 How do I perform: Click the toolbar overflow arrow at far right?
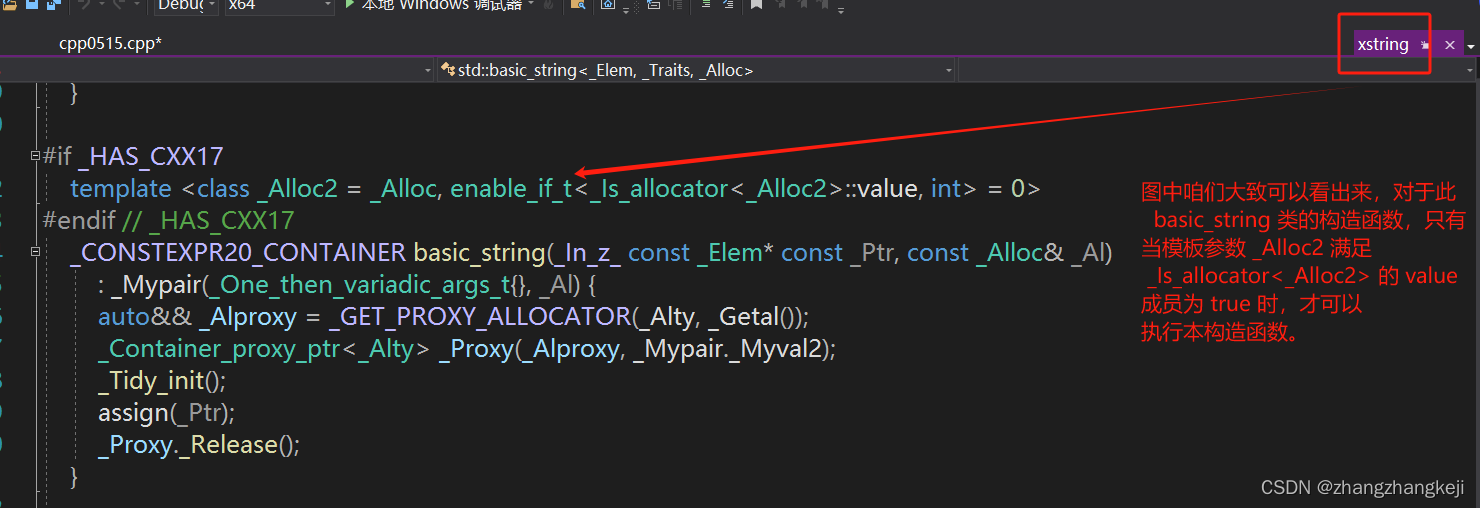pyautogui.click(x=840, y=10)
